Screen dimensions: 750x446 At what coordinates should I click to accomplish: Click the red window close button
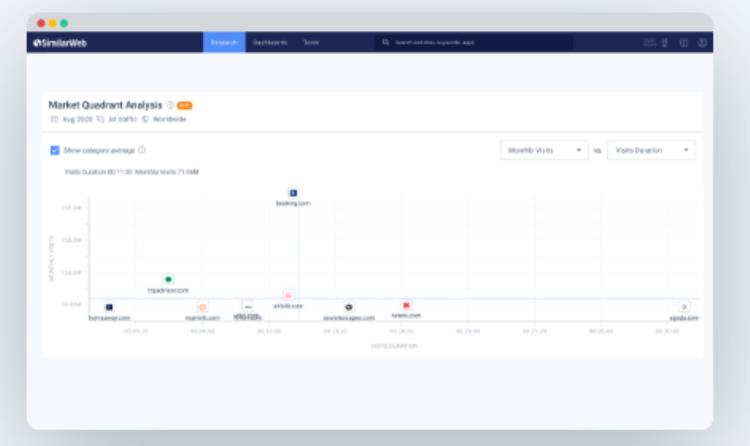(x=41, y=23)
